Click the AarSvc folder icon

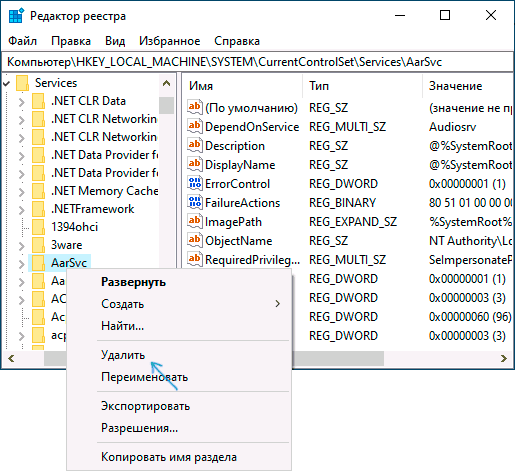click(x=38, y=263)
